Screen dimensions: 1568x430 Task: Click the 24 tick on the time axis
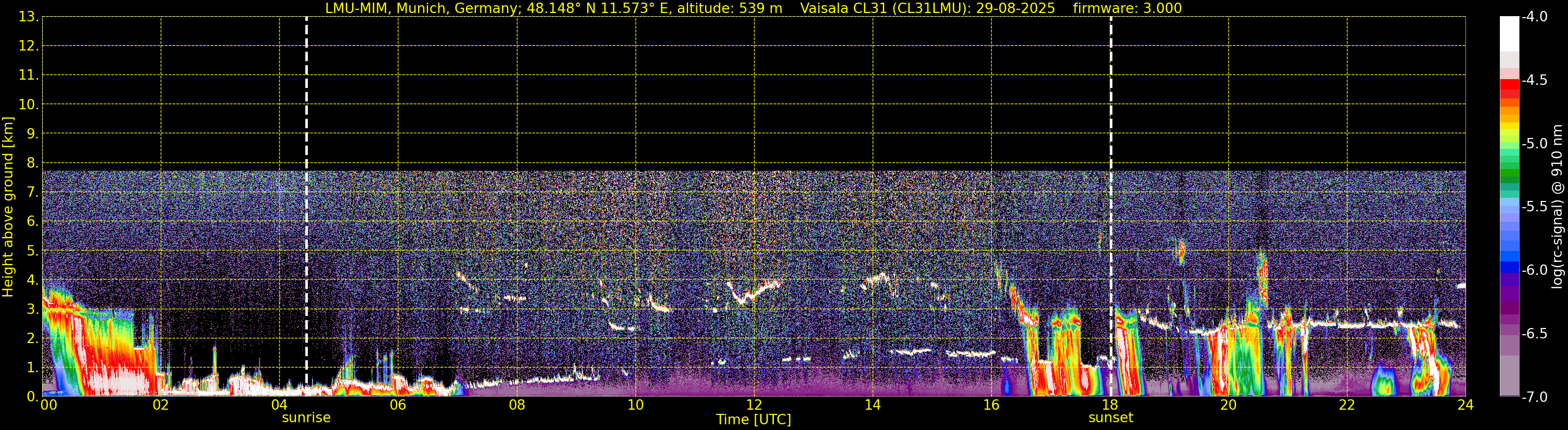pos(1465,406)
